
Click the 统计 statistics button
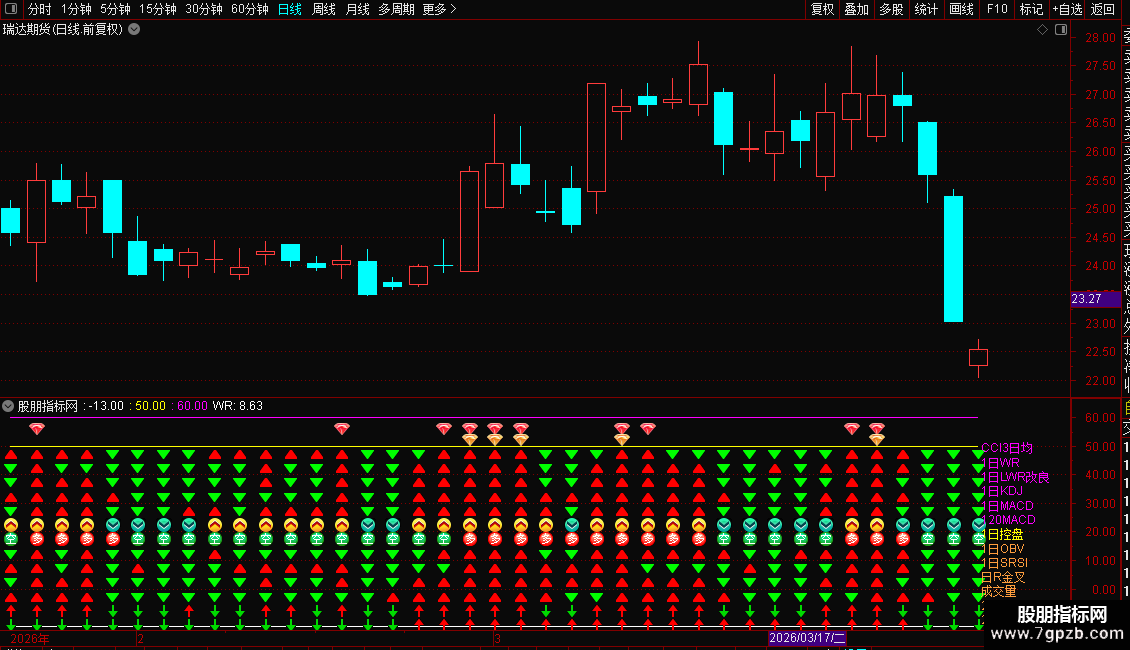926,9
